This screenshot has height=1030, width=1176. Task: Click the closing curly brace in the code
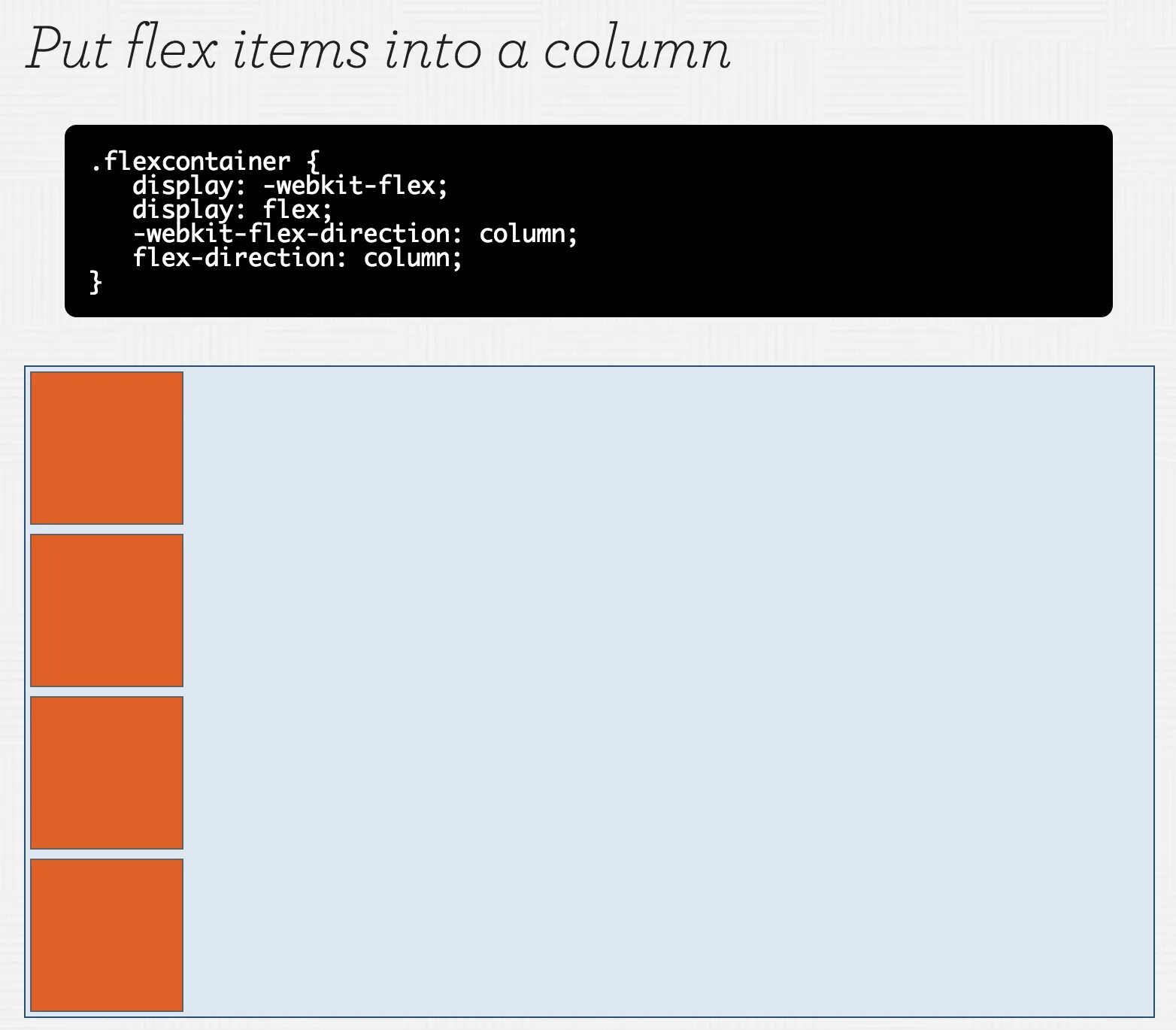click(95, 283)
